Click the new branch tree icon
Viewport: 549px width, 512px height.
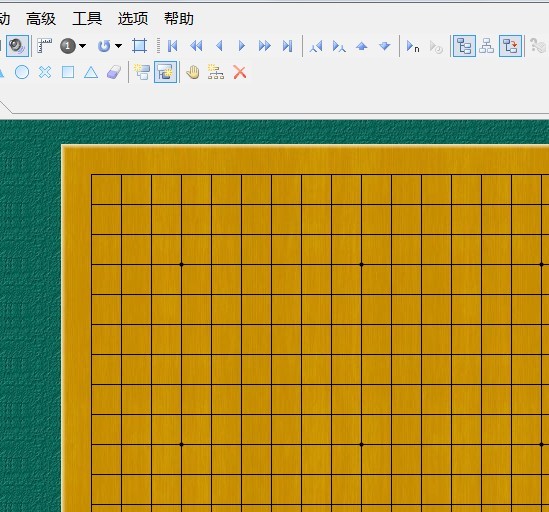[x=216, y=72]
